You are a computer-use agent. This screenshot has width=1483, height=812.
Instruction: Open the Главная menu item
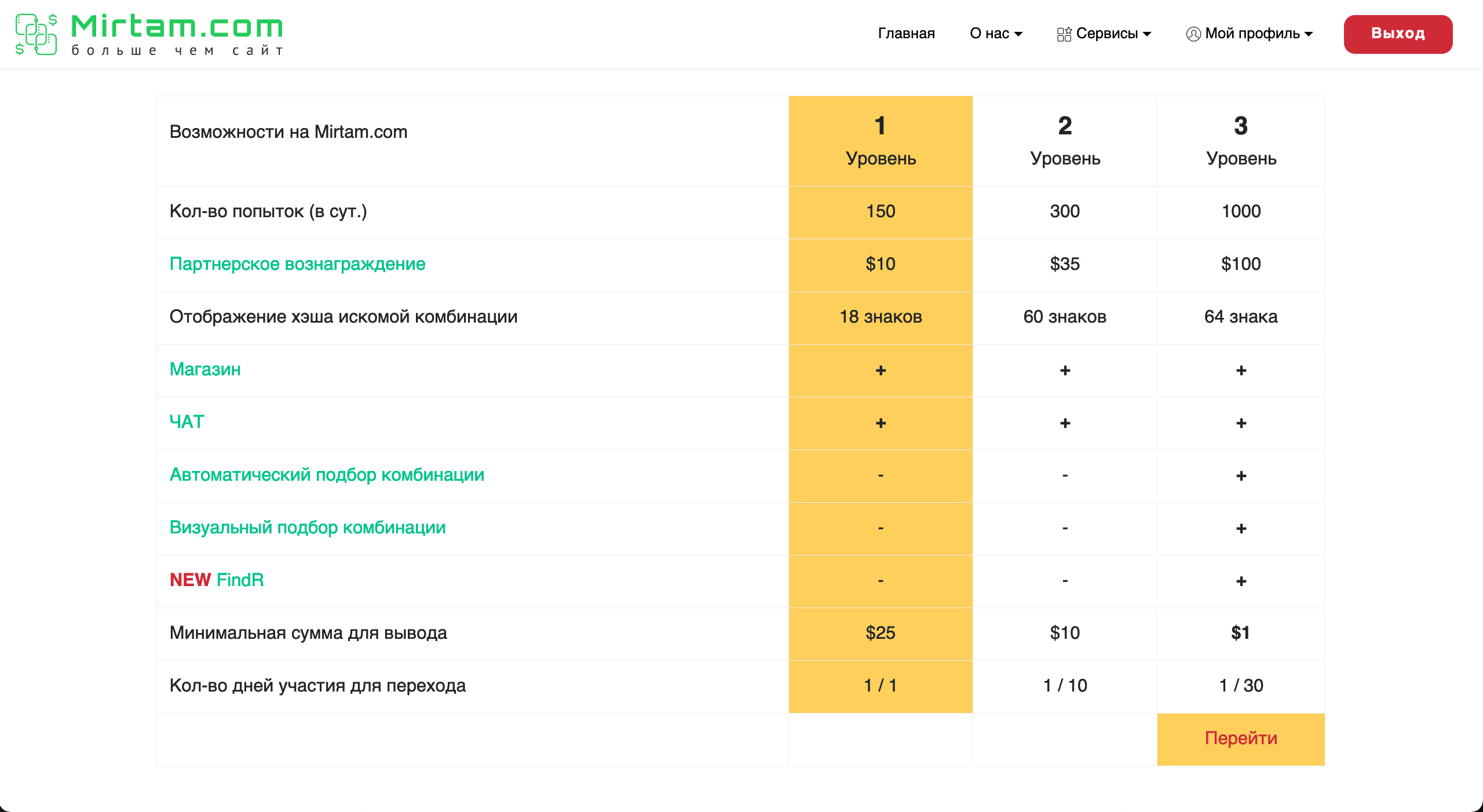click(906, 34)
